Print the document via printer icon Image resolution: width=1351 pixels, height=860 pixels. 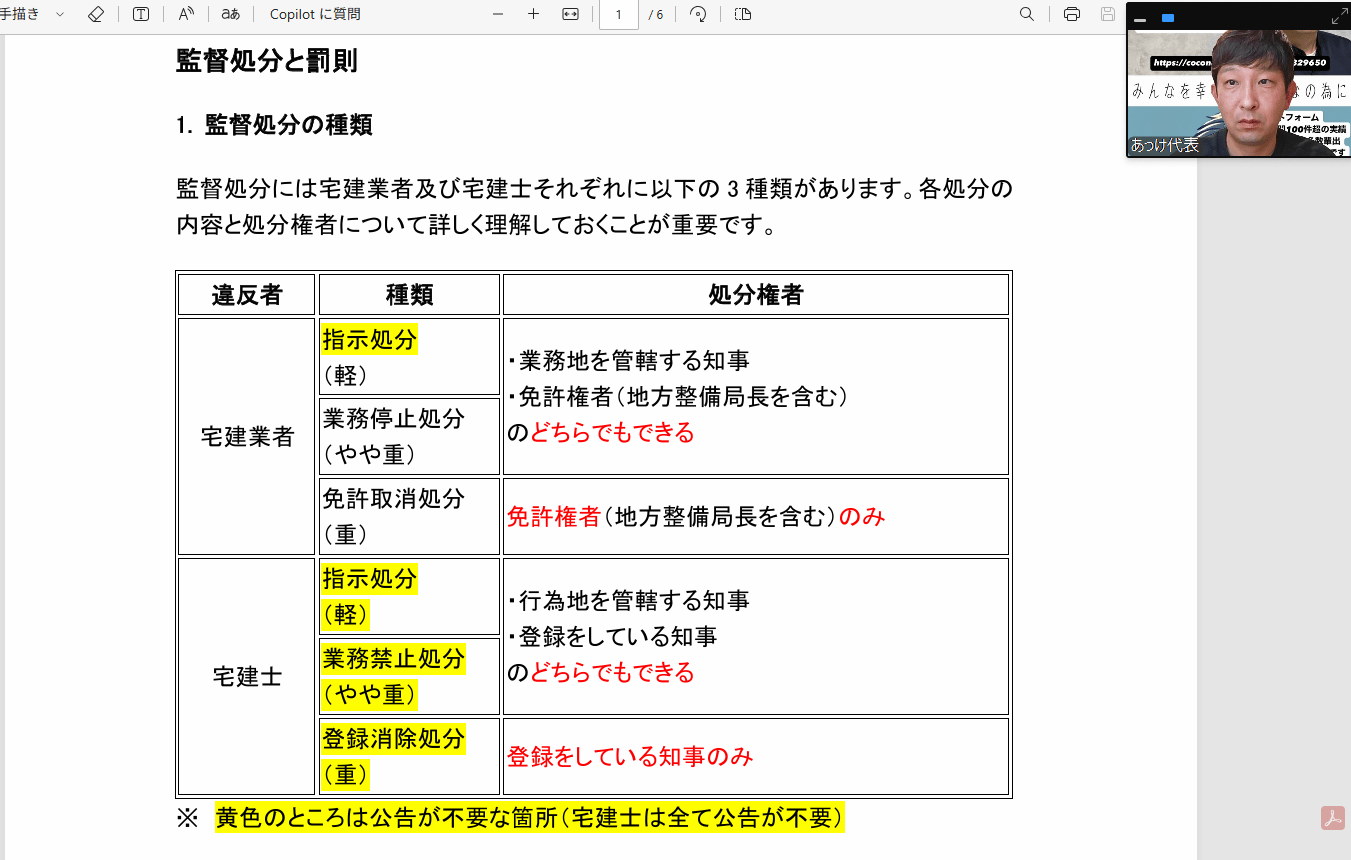[x=1072, y=14]
